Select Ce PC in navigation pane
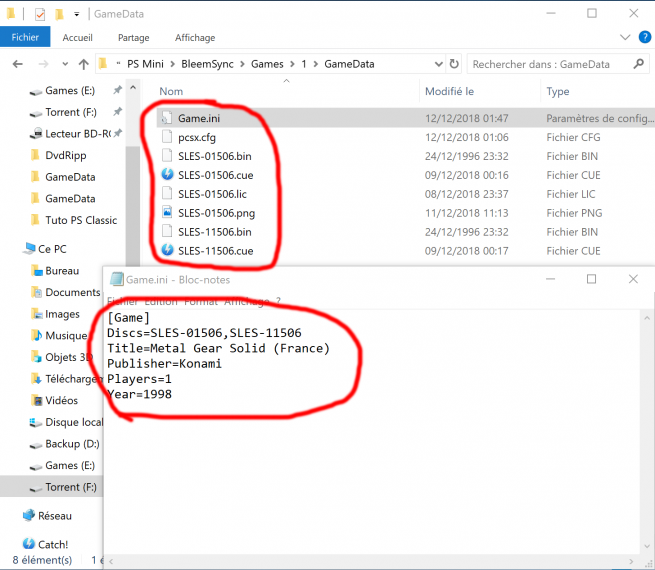The height and width of the screenshot is (570, 655). coord(52,249)
